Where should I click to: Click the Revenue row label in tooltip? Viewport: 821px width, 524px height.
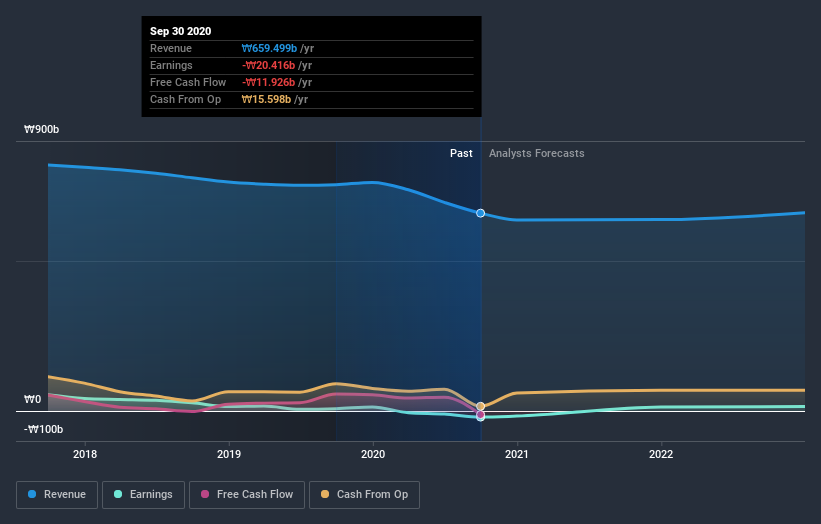(171, 48)
